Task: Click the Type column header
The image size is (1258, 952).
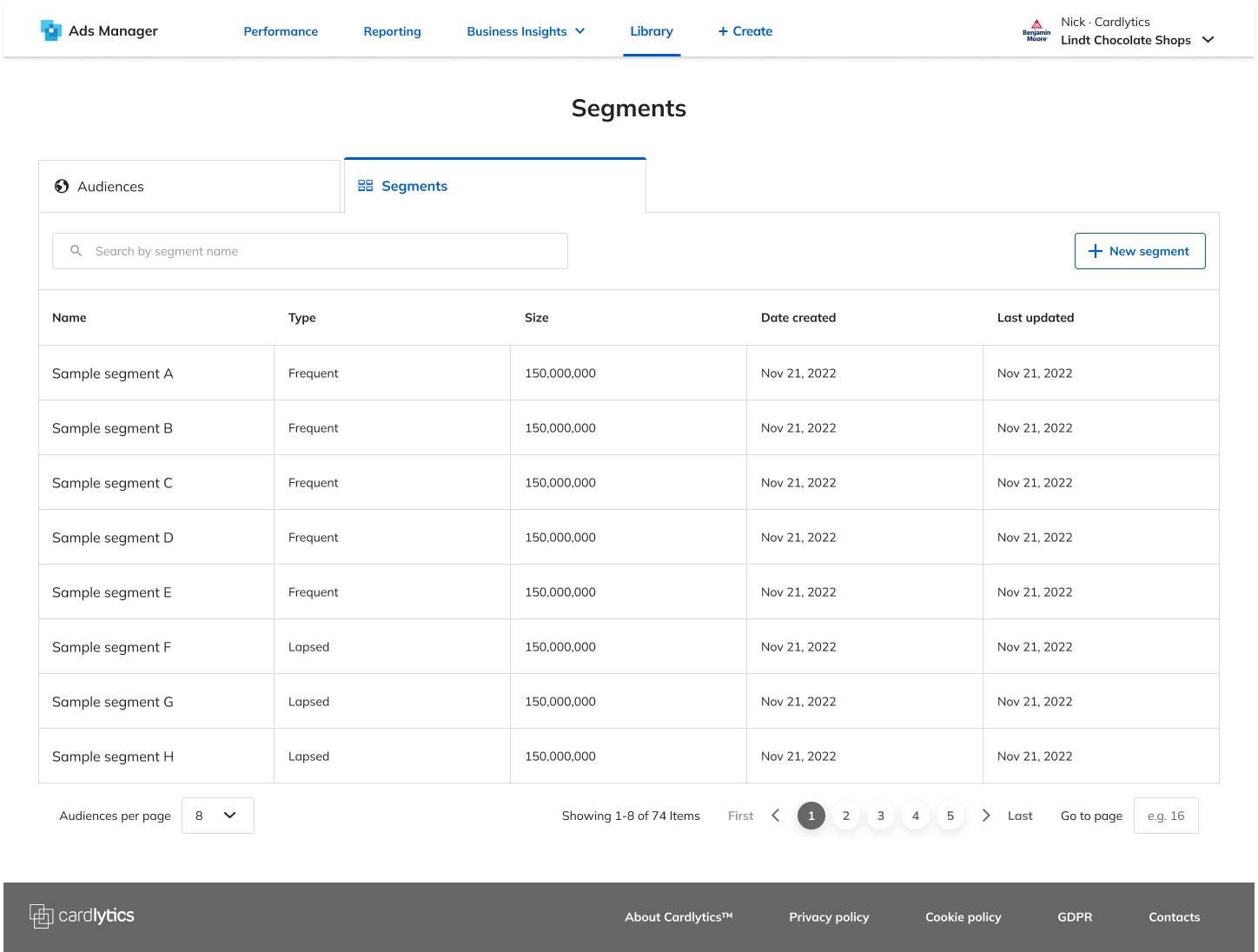Action: (302, 318)
